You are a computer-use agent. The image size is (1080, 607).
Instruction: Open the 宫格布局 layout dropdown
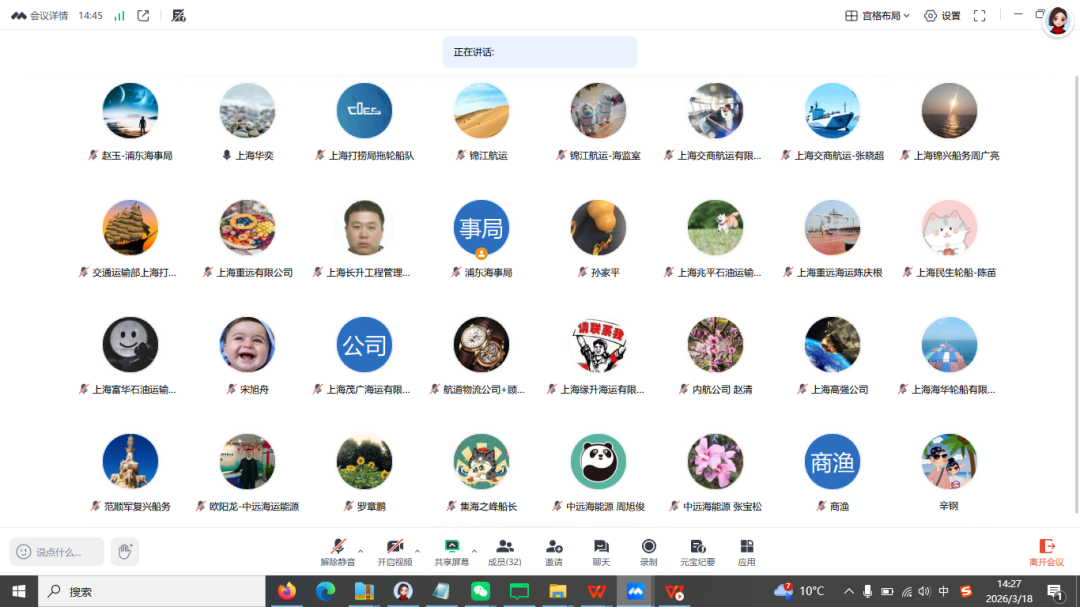point(877,16)
